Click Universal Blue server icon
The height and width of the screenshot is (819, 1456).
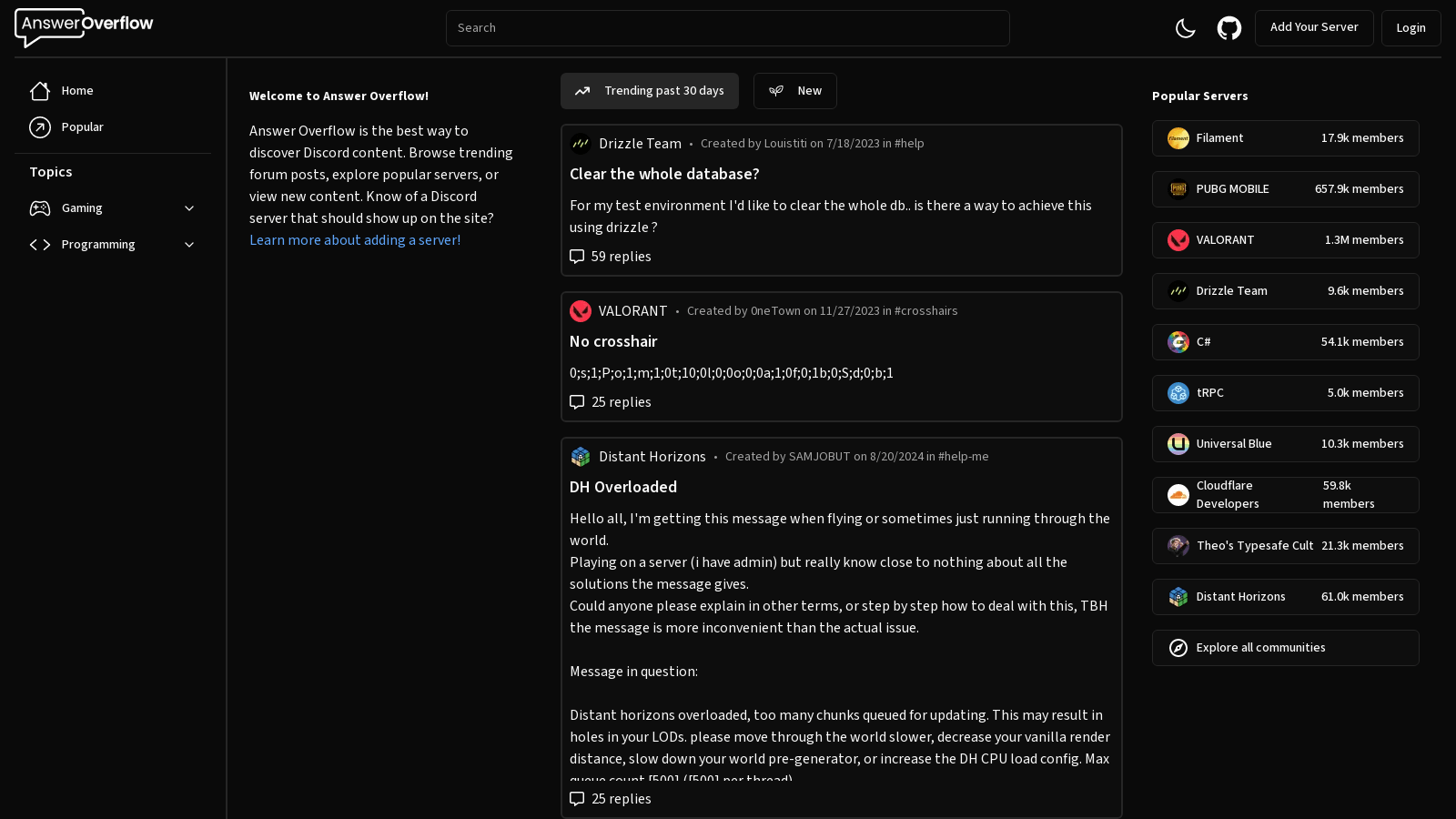1178,444
